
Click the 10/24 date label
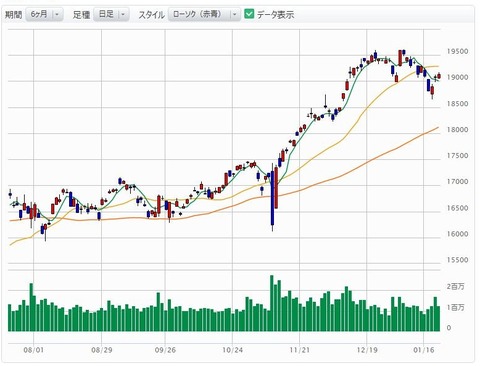click(x=232, y=350)
